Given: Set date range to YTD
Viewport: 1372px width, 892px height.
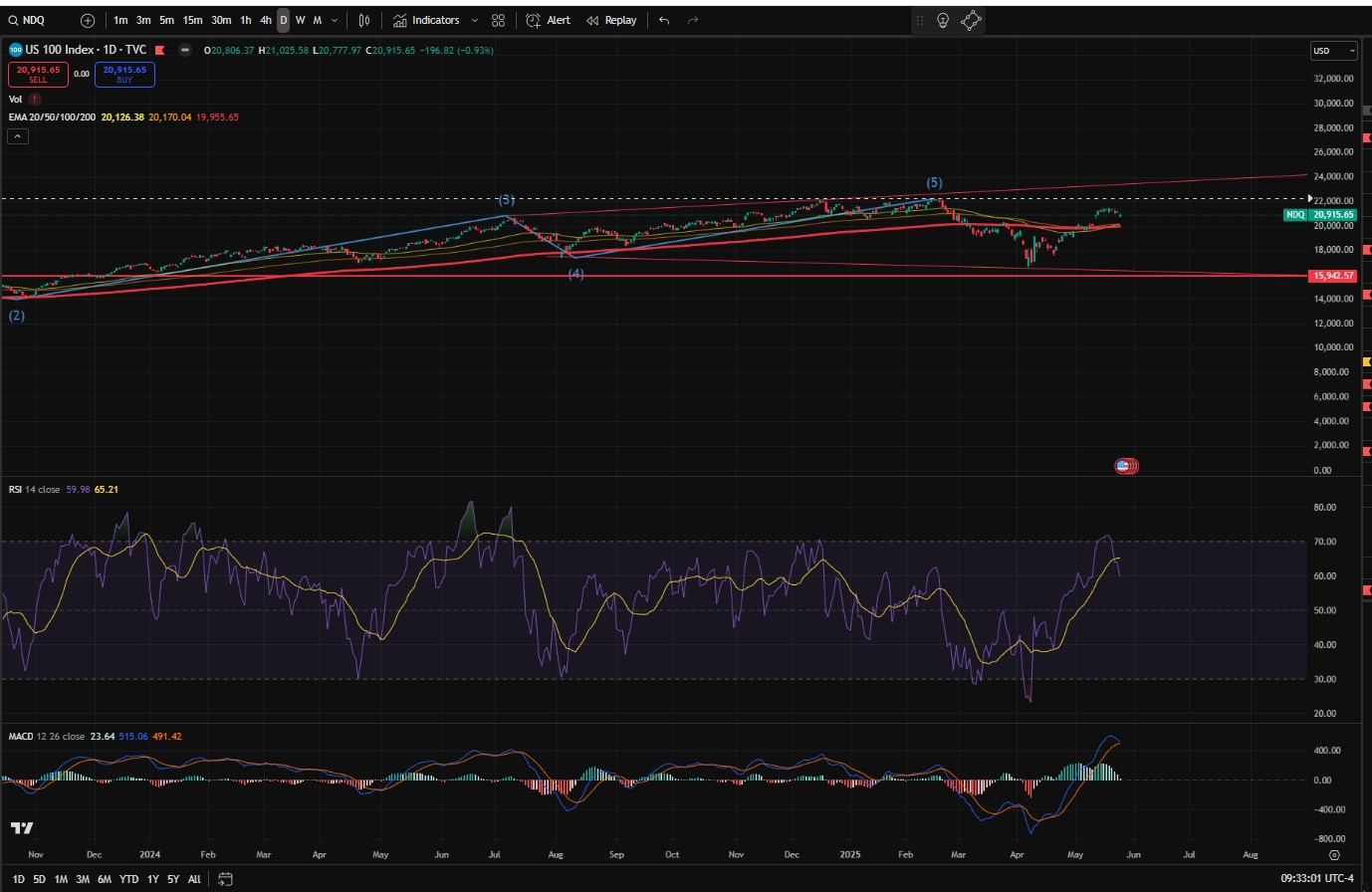Looking at the screenshot, I should click(129, 880).
